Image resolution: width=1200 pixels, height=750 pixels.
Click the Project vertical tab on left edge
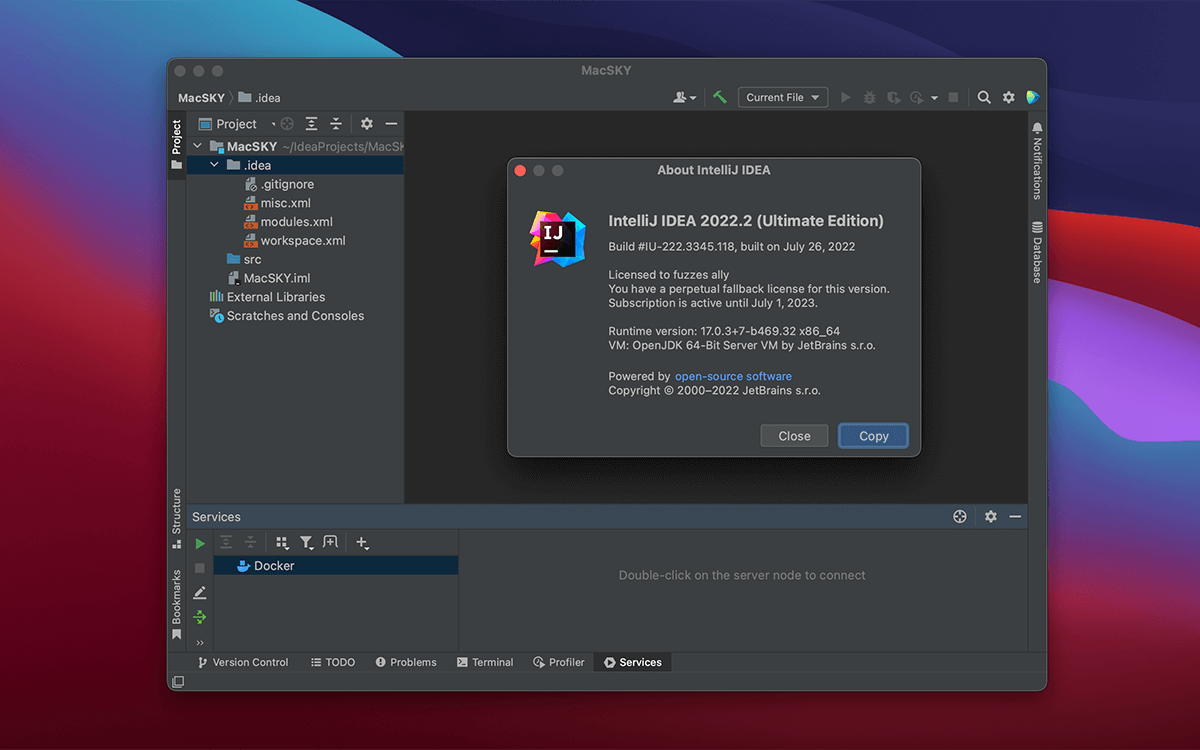point(176,145)
